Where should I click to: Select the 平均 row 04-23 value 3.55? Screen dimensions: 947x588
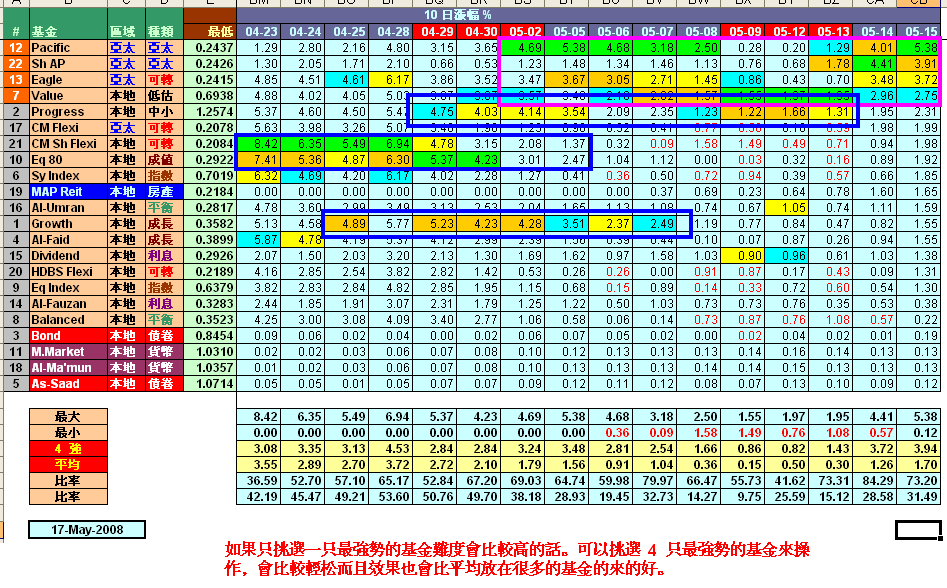pyautogui.click(x=259, y=465)
